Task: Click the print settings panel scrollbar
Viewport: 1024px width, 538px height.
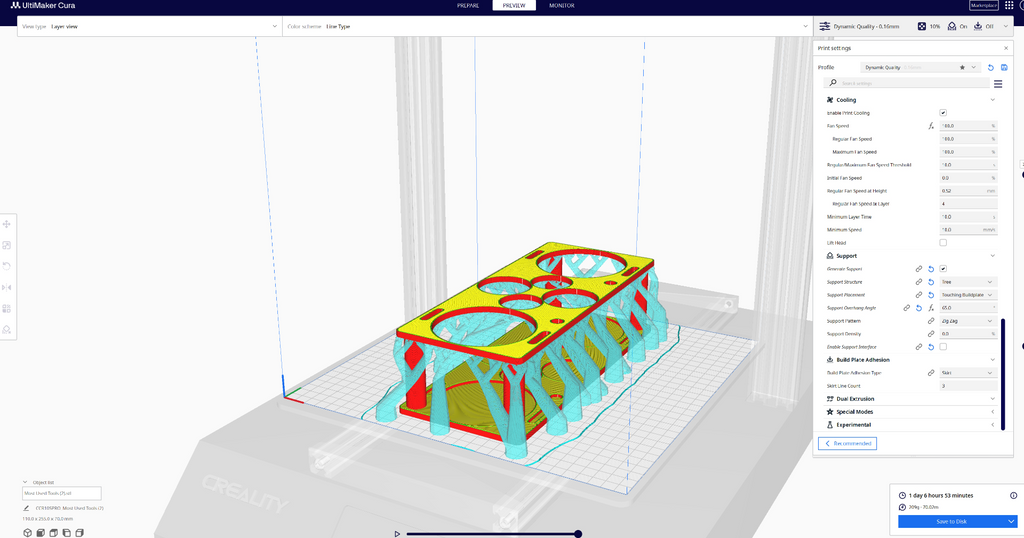Action: coord(1003,373)
